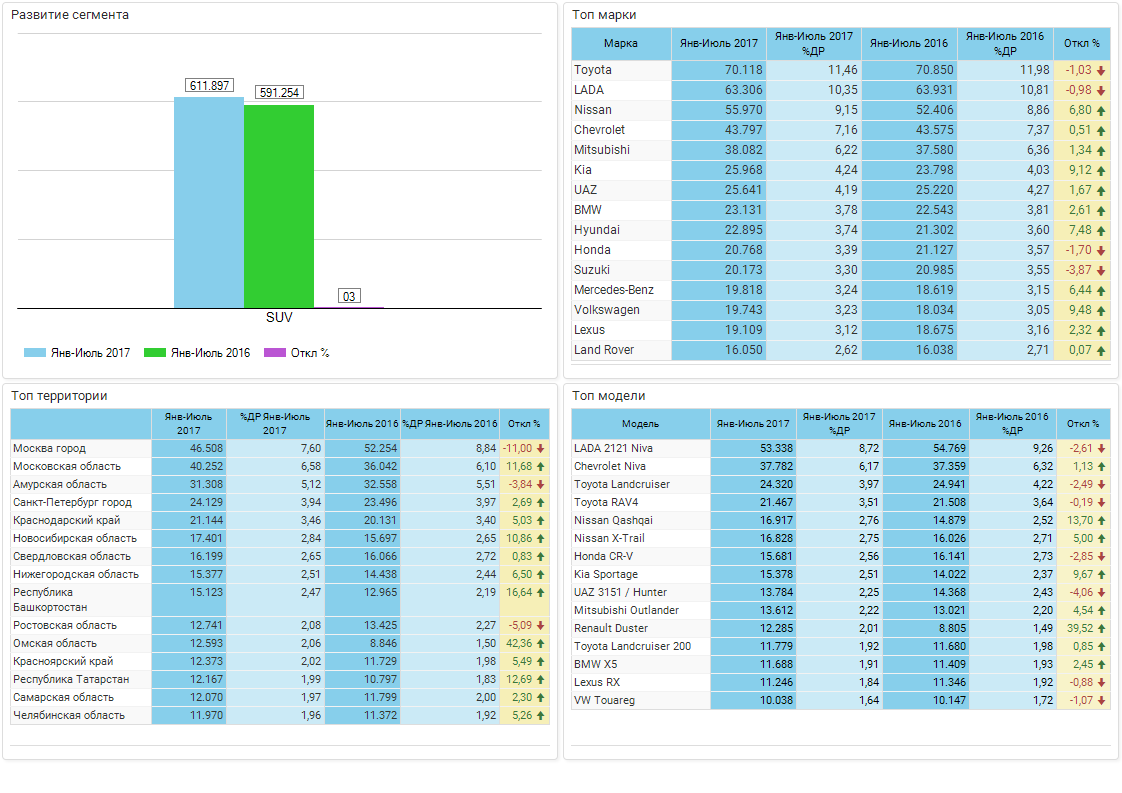Click the Республика Башкортостан territory cell

tap(81, 600)
